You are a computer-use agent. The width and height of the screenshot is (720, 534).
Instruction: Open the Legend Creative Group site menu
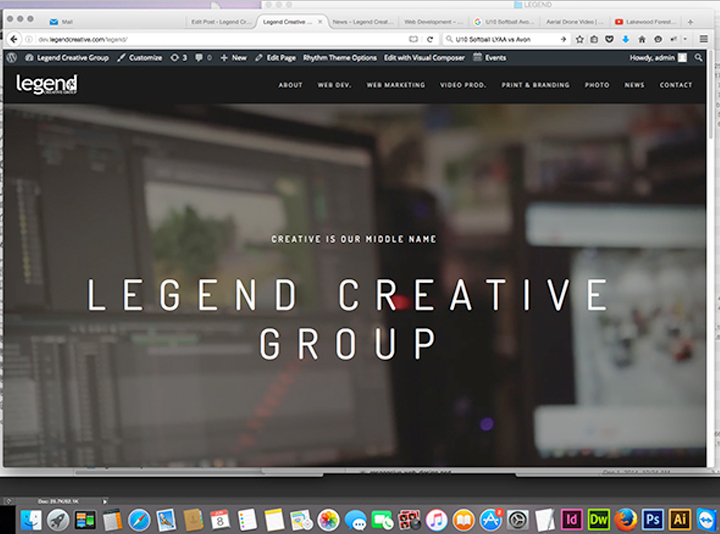click(x=67, y=57)
